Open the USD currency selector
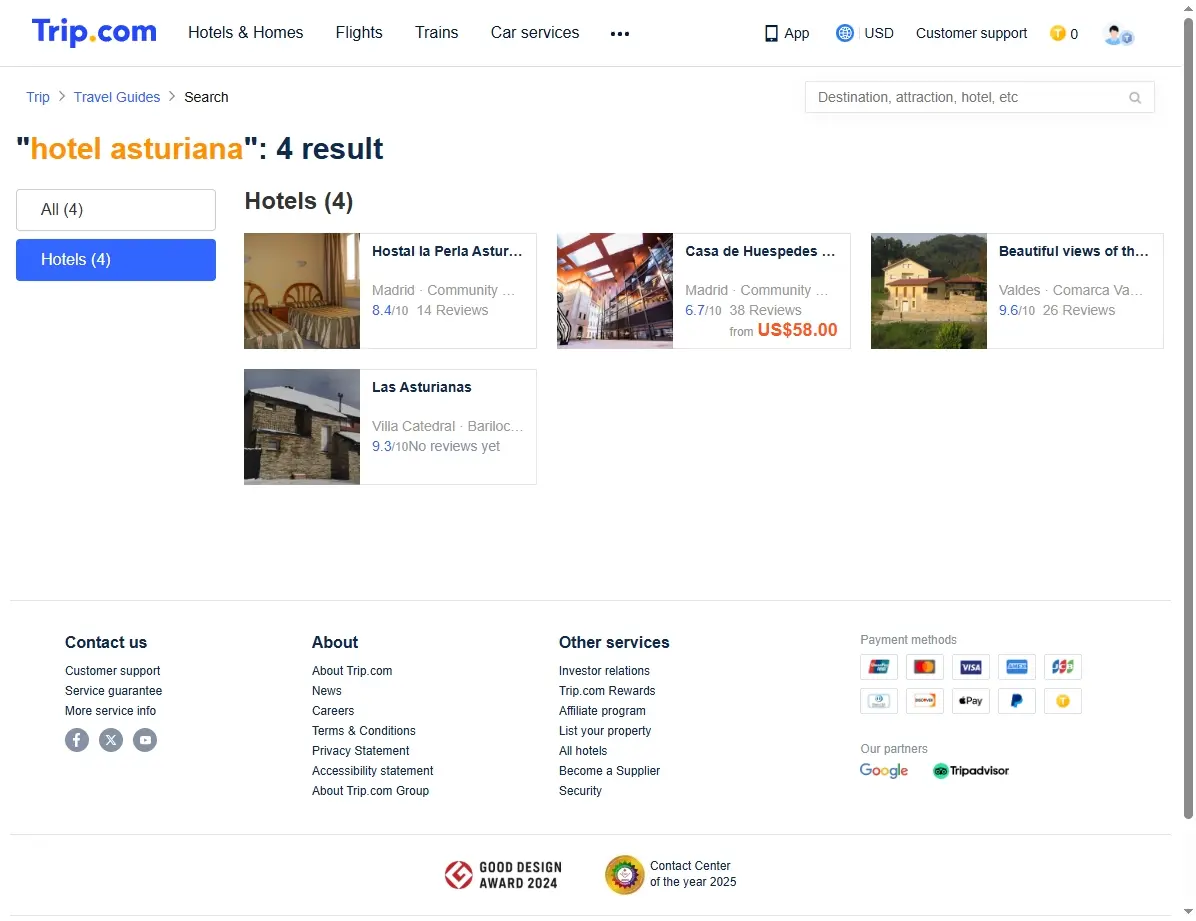Screen dimensions: 1196x921 (x=879, y=33)
